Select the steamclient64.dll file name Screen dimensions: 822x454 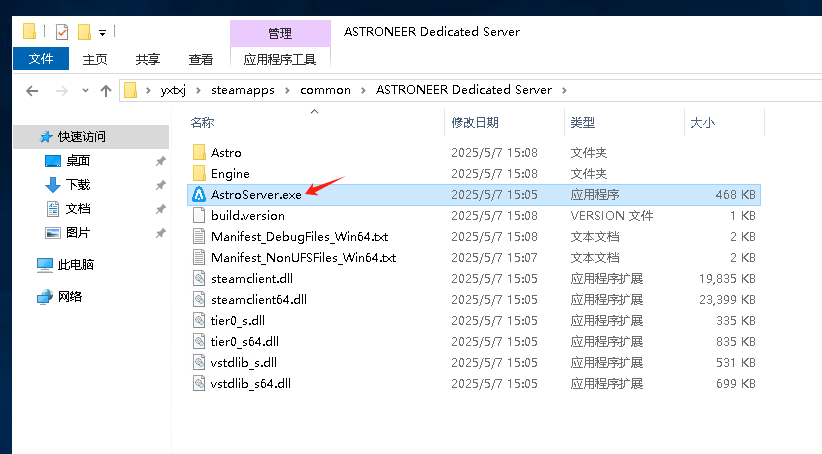(259, 300)
